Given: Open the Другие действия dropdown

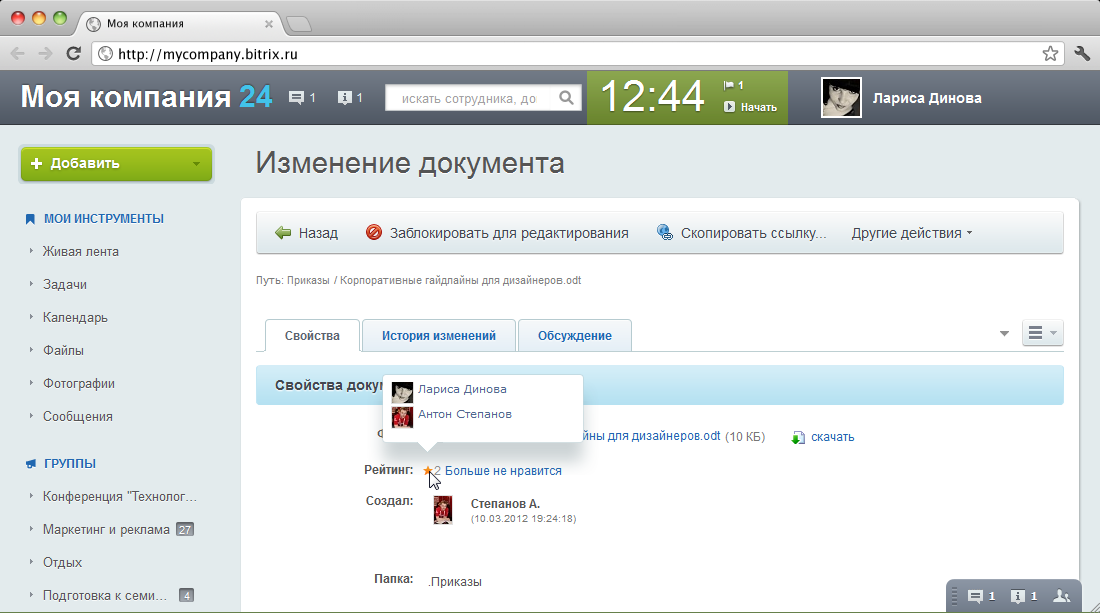Looking at the screenshot, I should pos(912,233).
